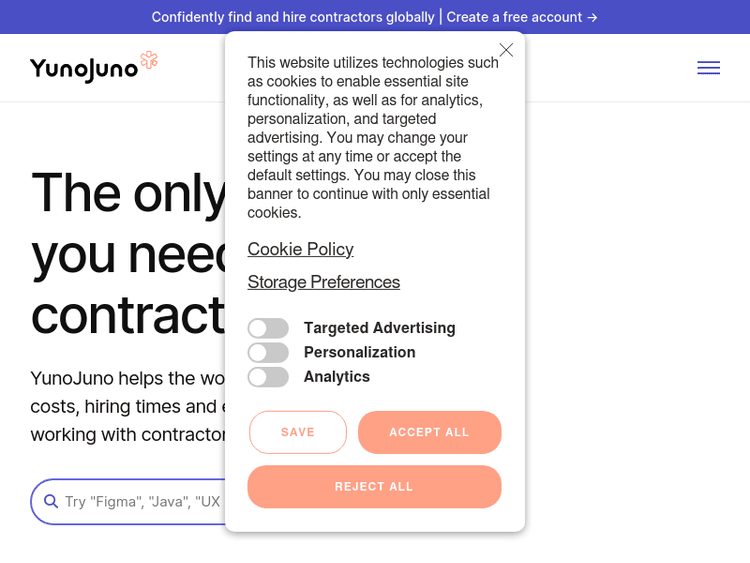Accept all cookies
Screen dimensions: 750x563
429,432
